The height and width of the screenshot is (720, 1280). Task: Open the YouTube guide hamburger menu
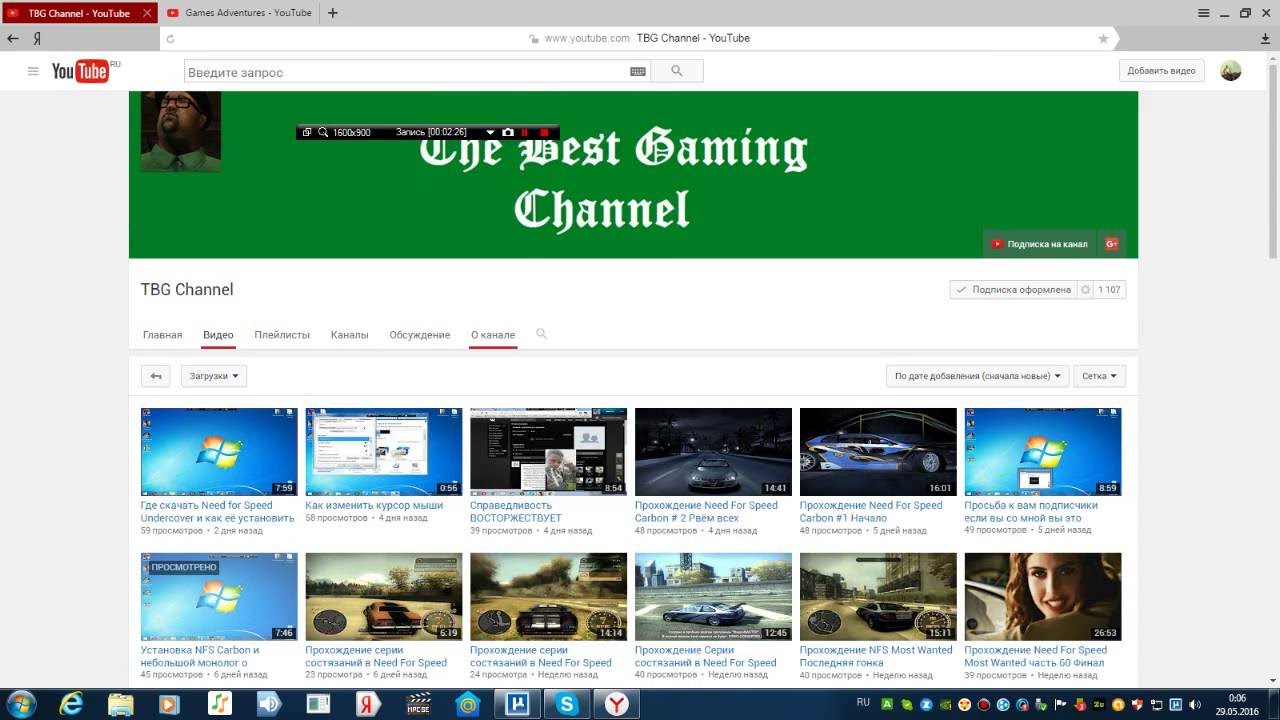click(33, 71)
